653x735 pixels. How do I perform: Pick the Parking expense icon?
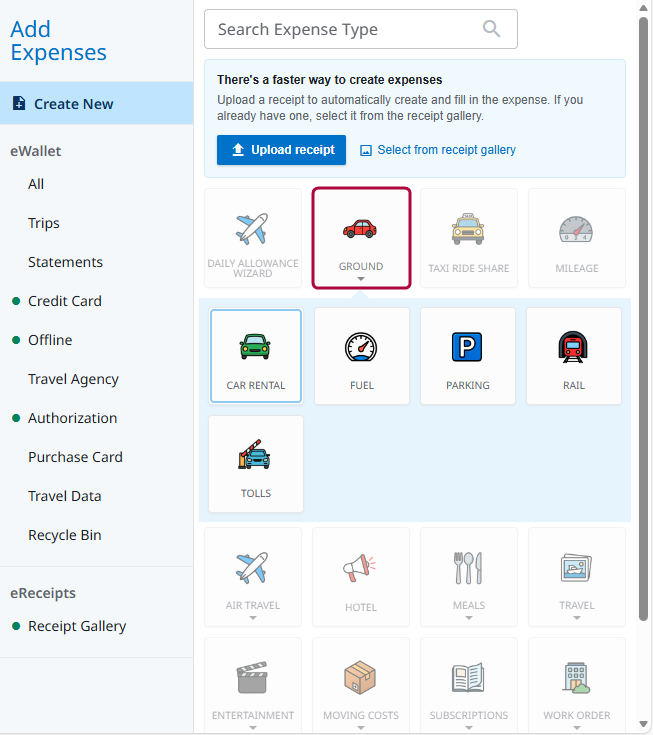[468, 356]
